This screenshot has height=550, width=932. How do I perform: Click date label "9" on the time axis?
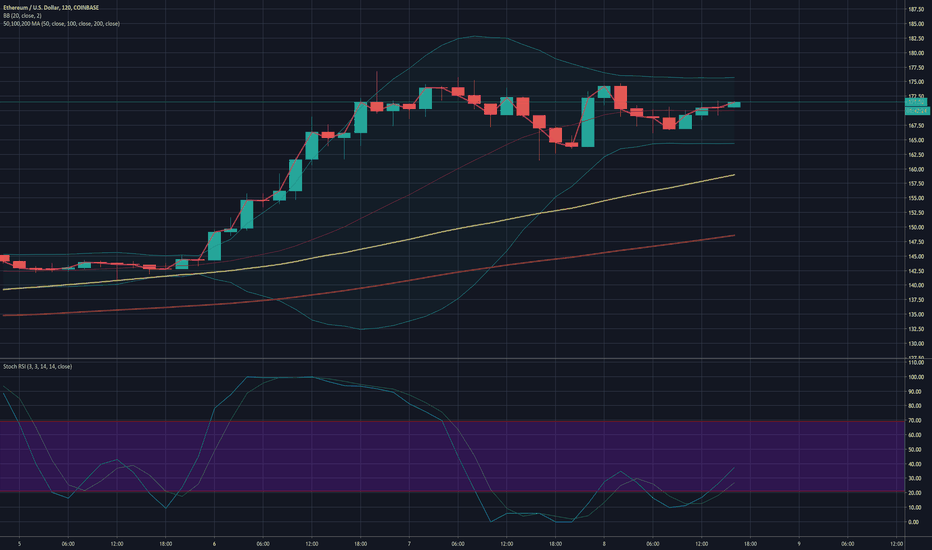(799, 544)
